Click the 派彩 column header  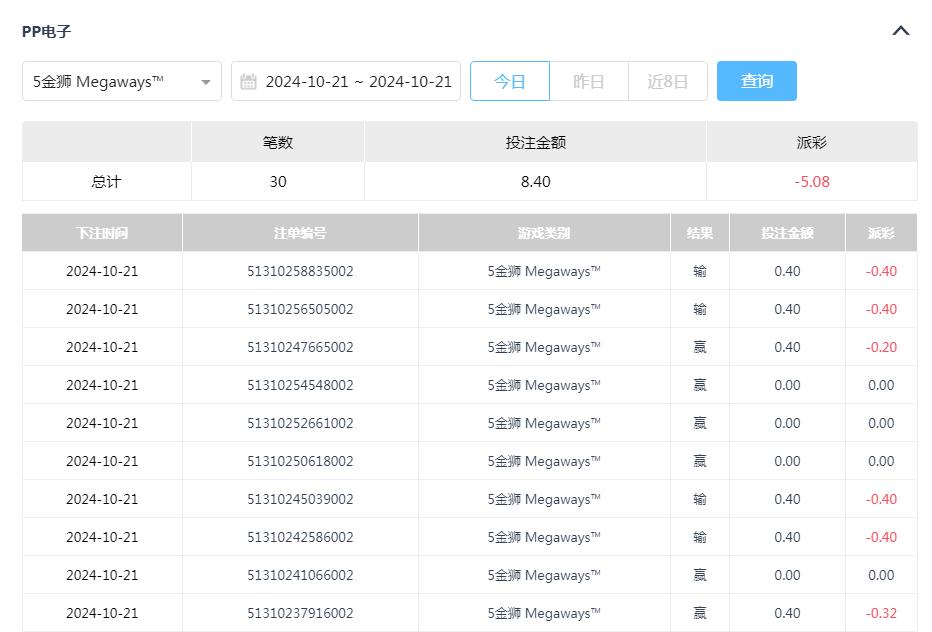(x=880, y=232)
